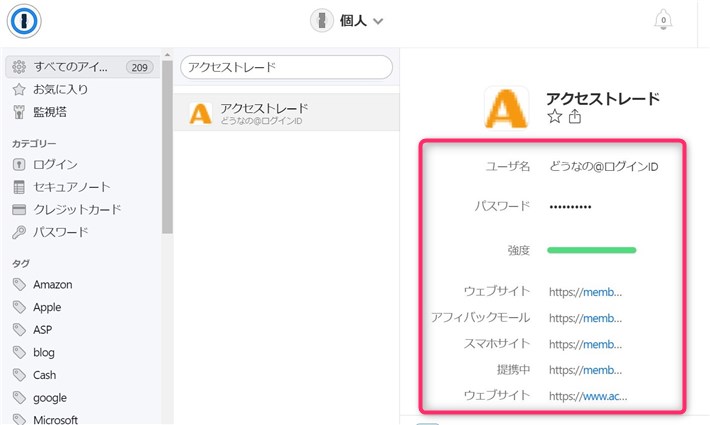Open the スマホサイト link
The width and height of the screenshot is (710, 425).
(x=585, y=344)
